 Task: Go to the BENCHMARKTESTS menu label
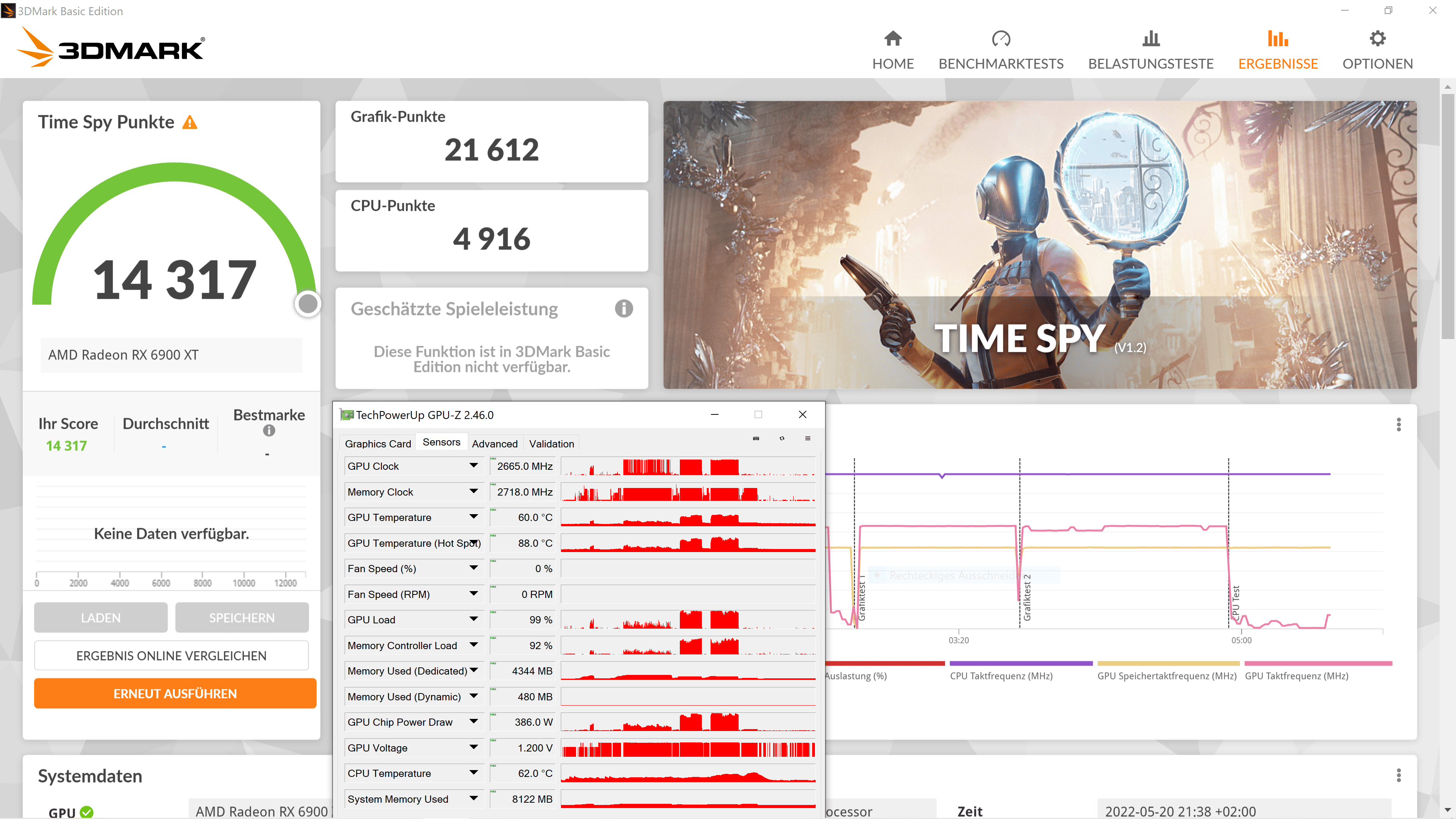click(x=1001, y=64)
